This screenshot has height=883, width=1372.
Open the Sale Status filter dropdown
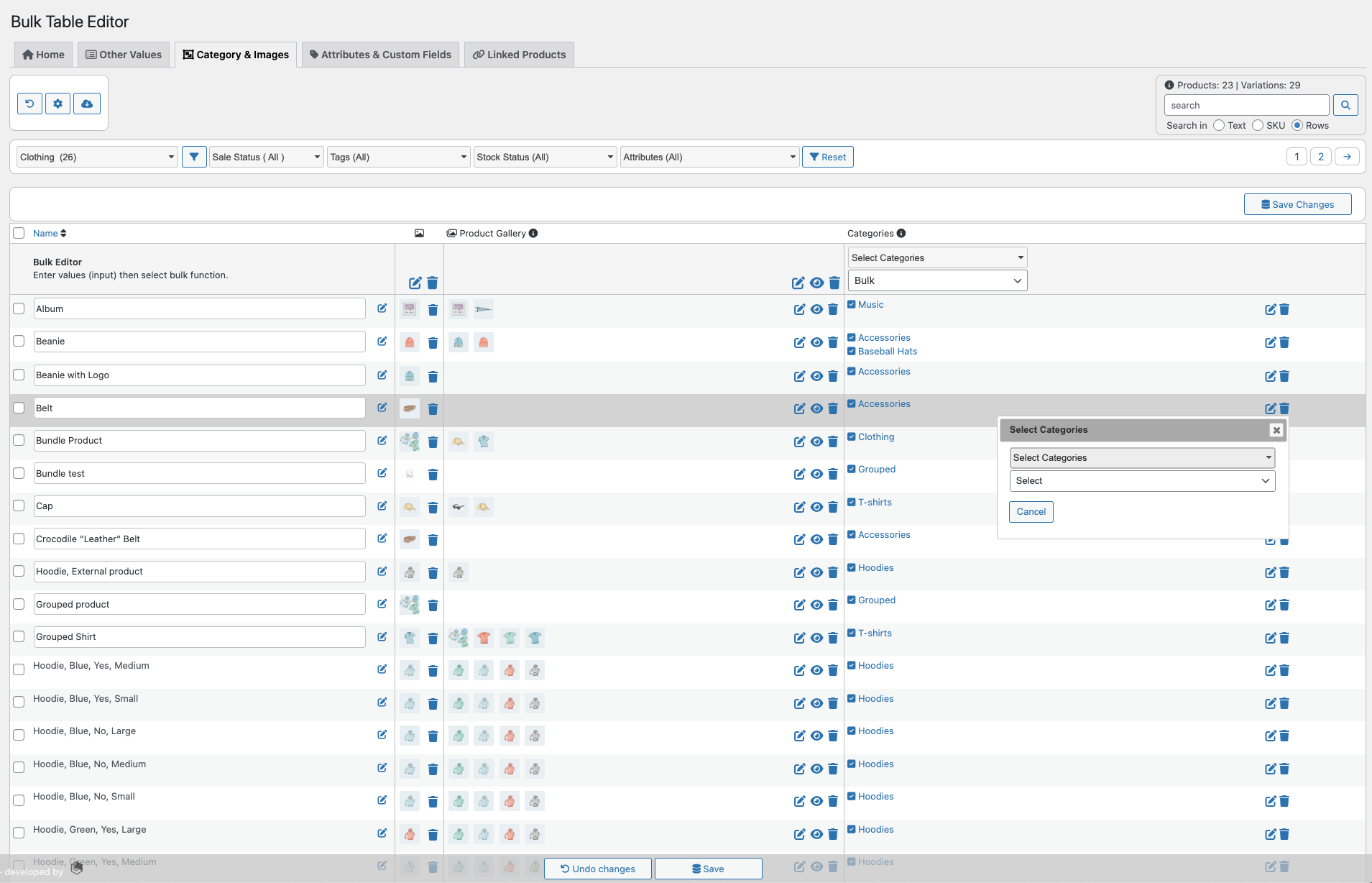[x=265, y=156]
